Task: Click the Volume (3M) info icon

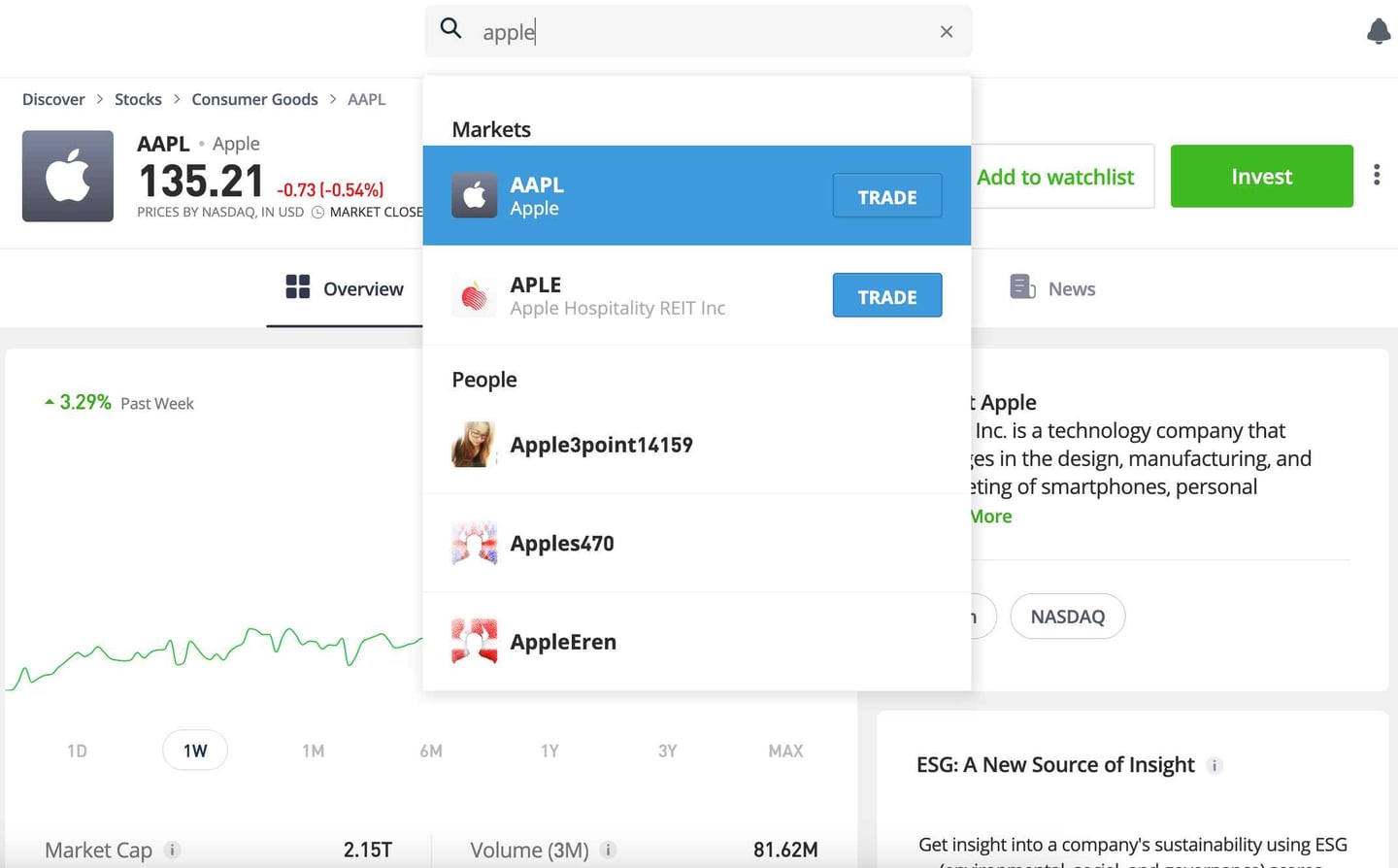Action: (x=609, y=850)
